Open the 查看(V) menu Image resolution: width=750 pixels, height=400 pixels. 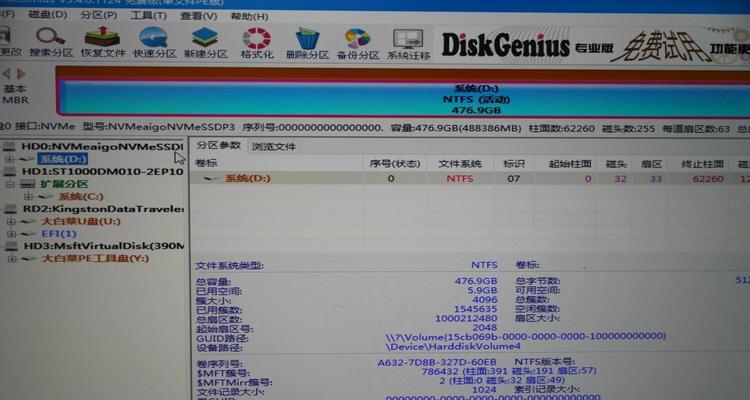pyautogui.click(x=199, y=16)
